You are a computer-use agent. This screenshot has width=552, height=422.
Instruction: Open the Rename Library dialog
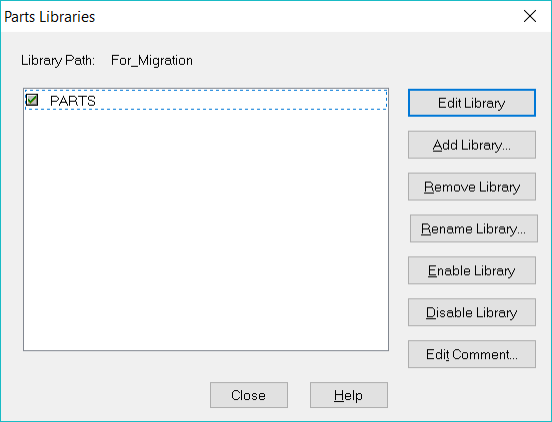click(474, 228)
